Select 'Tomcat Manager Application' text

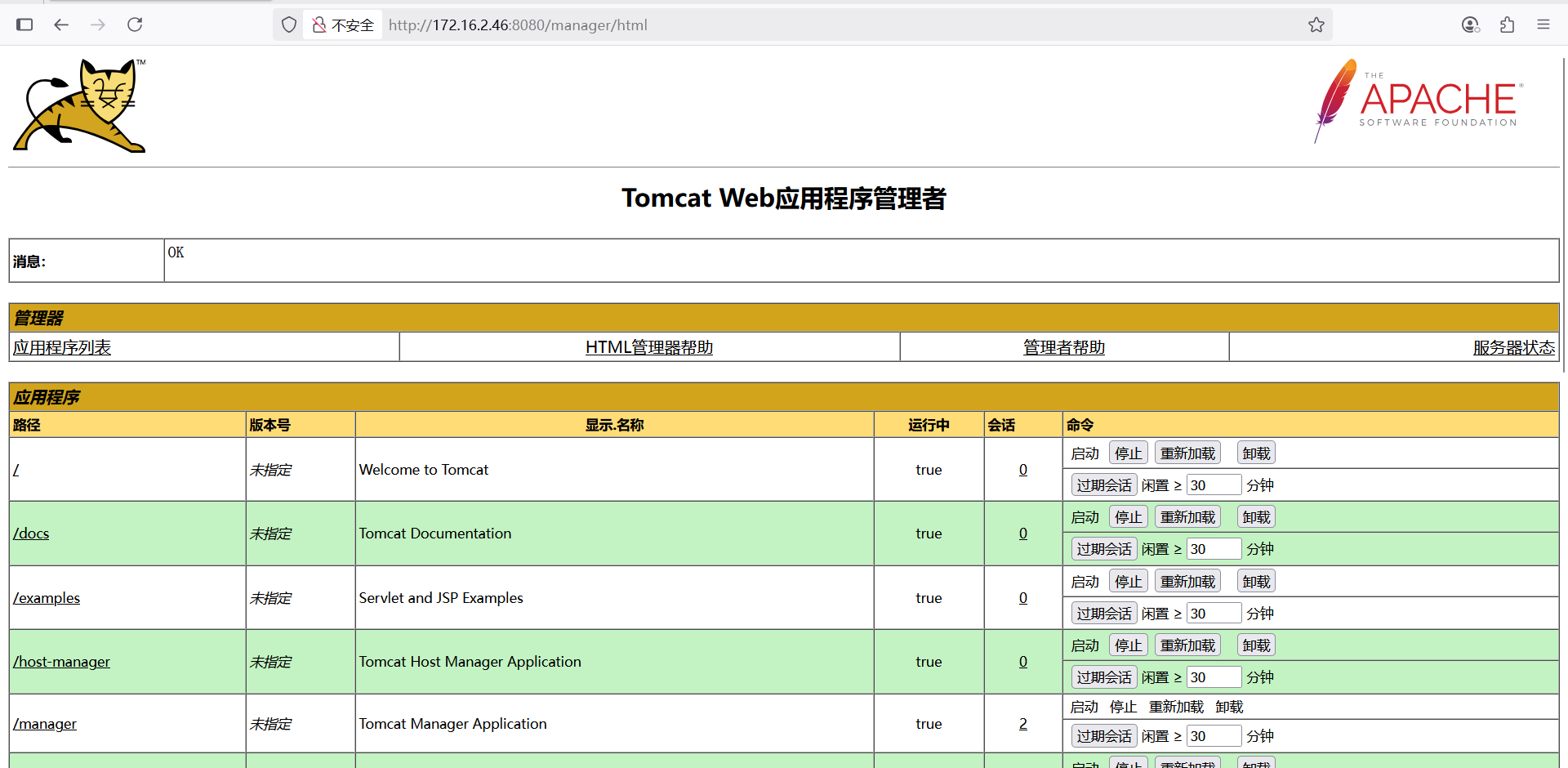coord(453,724)
